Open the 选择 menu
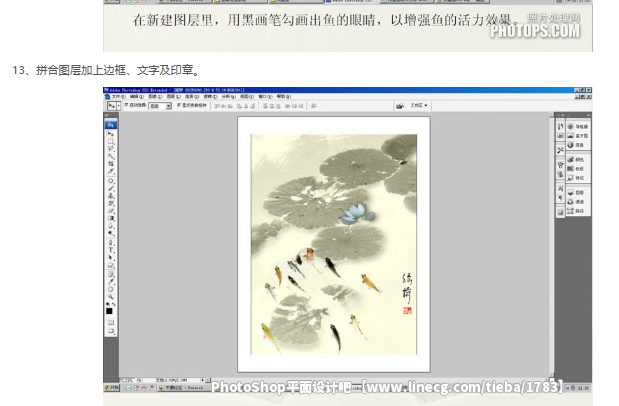 tap(192, 96)
